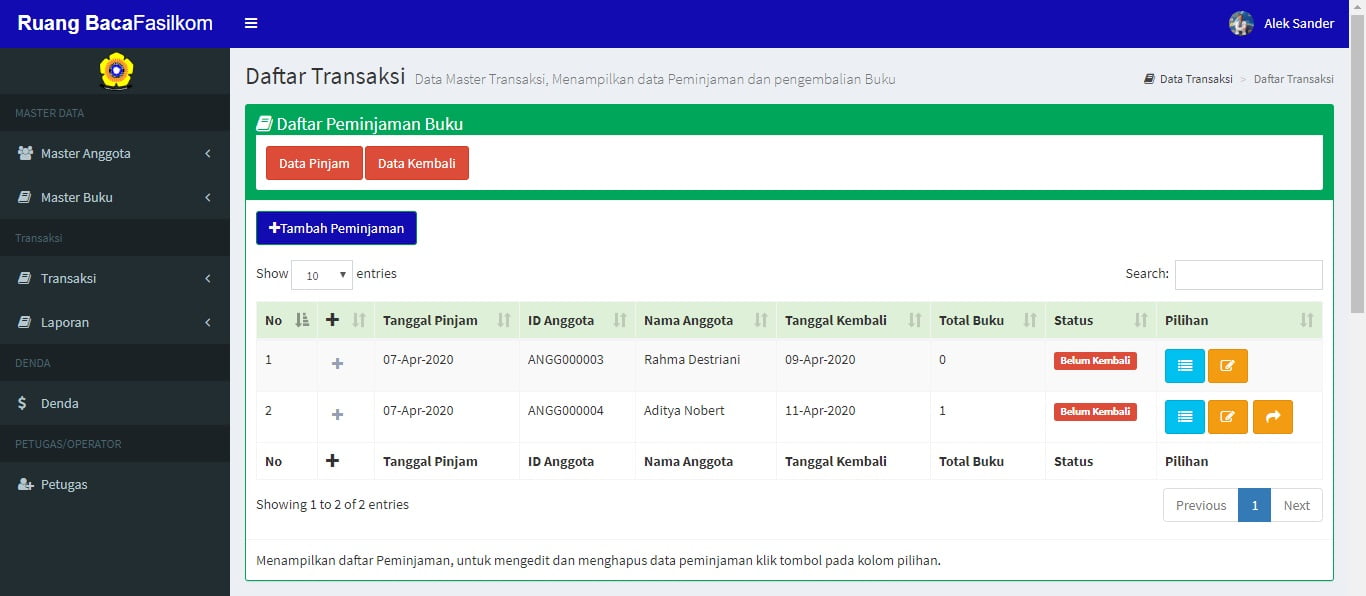Expand the Laporan submenu chevron
This screenshot has width=1366, height=596.
tap(207, 322)
